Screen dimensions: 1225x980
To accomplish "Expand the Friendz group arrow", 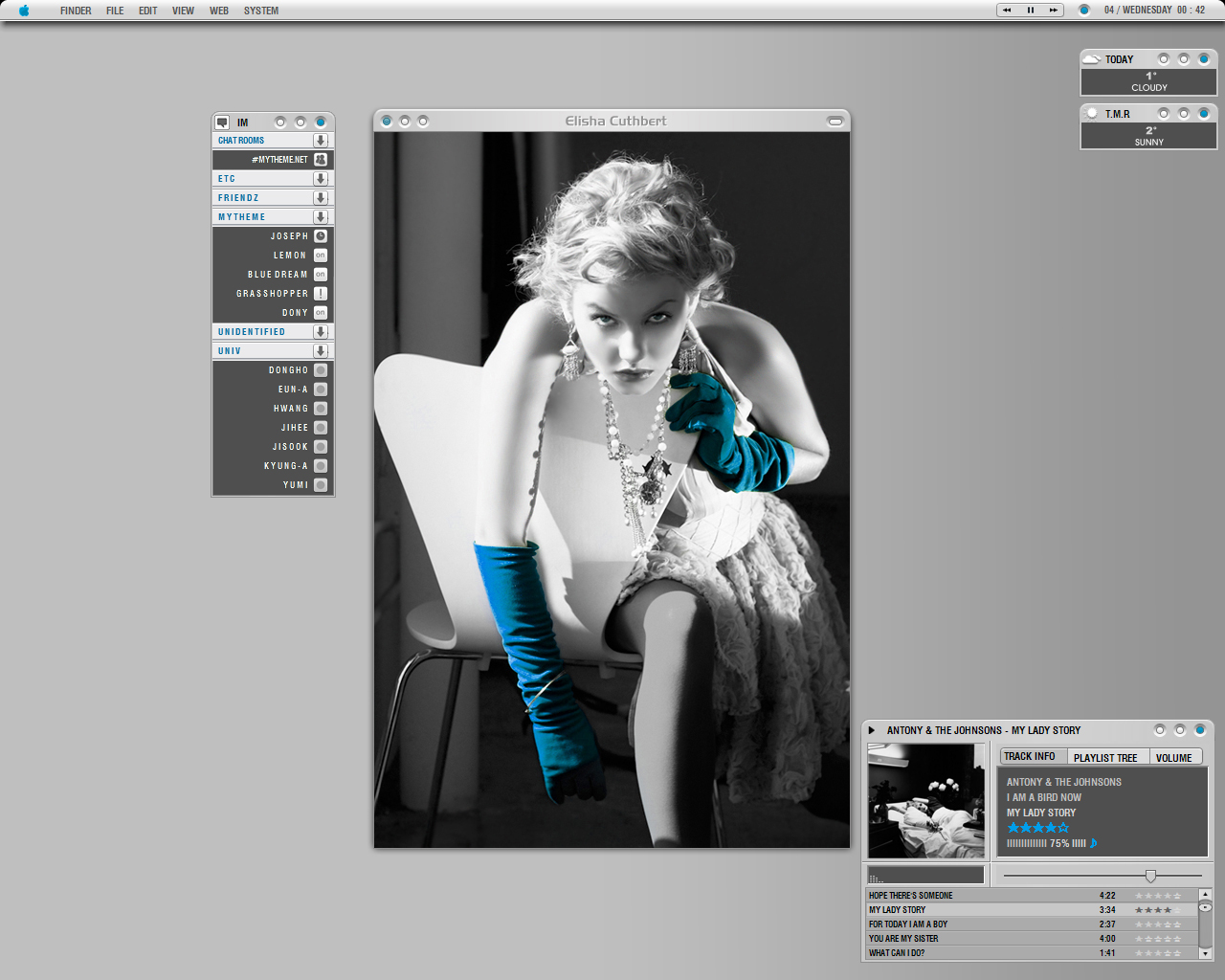I will 321,198.
